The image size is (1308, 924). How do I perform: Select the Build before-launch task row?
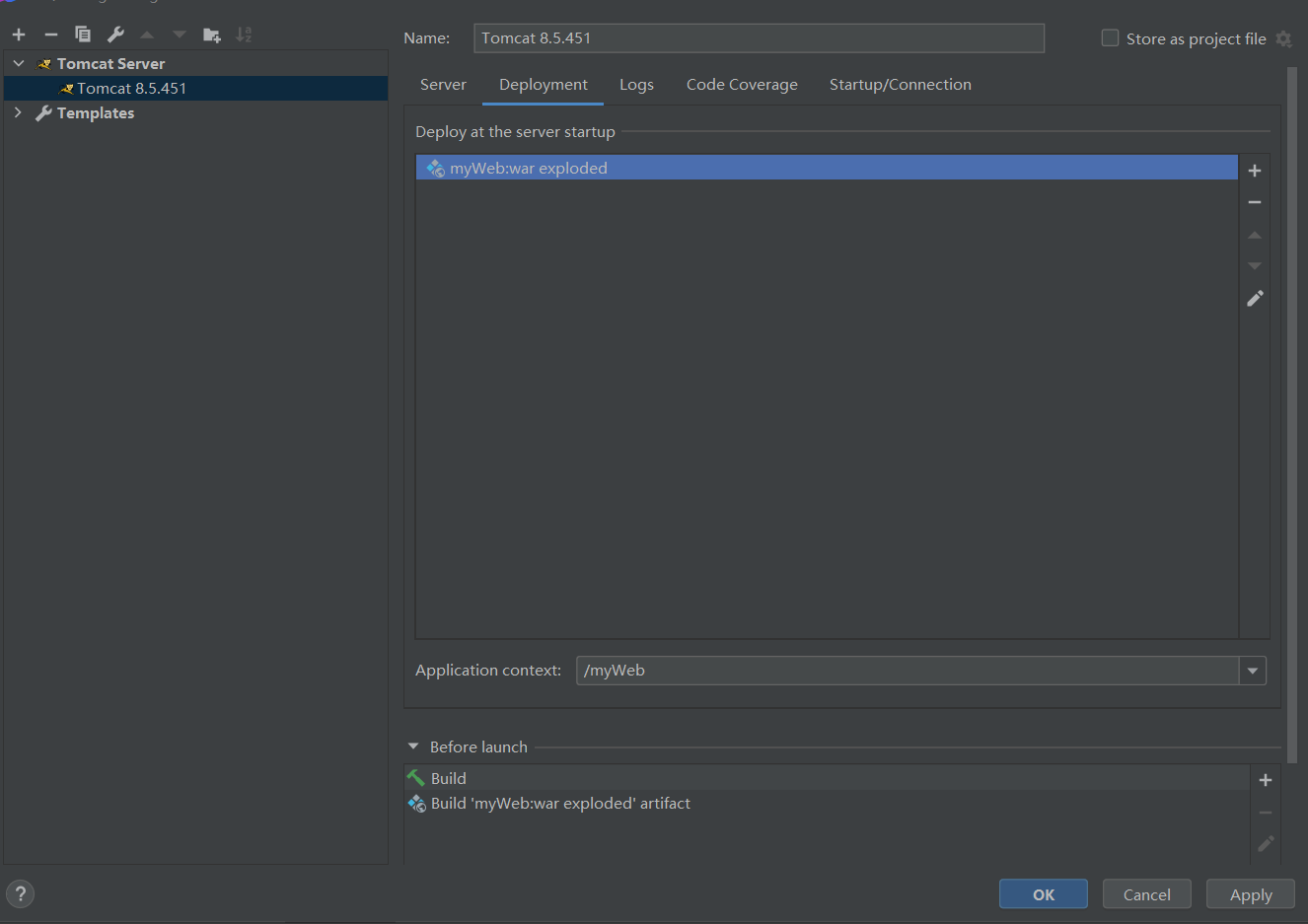(x=827, y=778)
